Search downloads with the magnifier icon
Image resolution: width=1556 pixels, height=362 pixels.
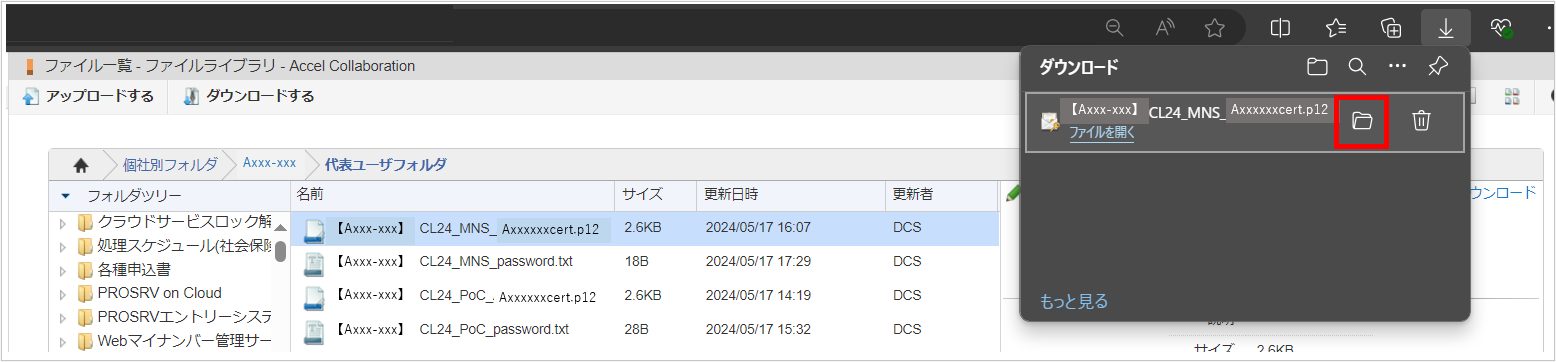[1357, 67]
